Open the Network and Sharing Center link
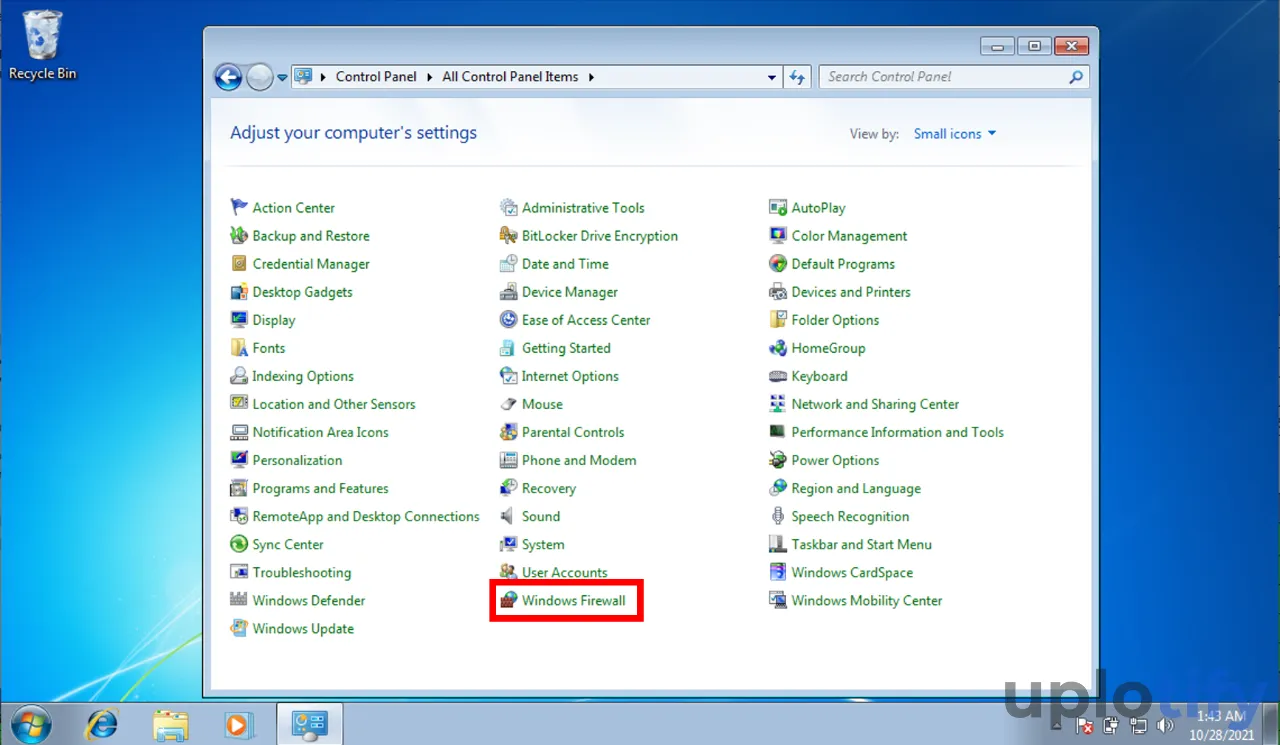This screenshot has height=745, width=1280. 875,404
